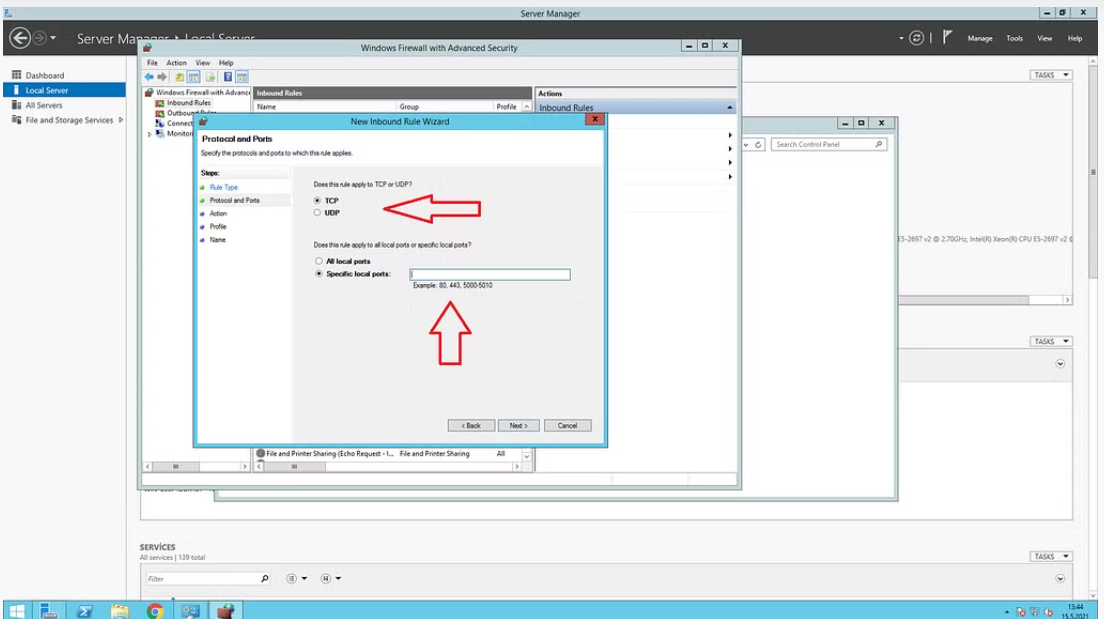
Task: Open the notifications flag in Server Manager
Action: [x=947, y=37]
